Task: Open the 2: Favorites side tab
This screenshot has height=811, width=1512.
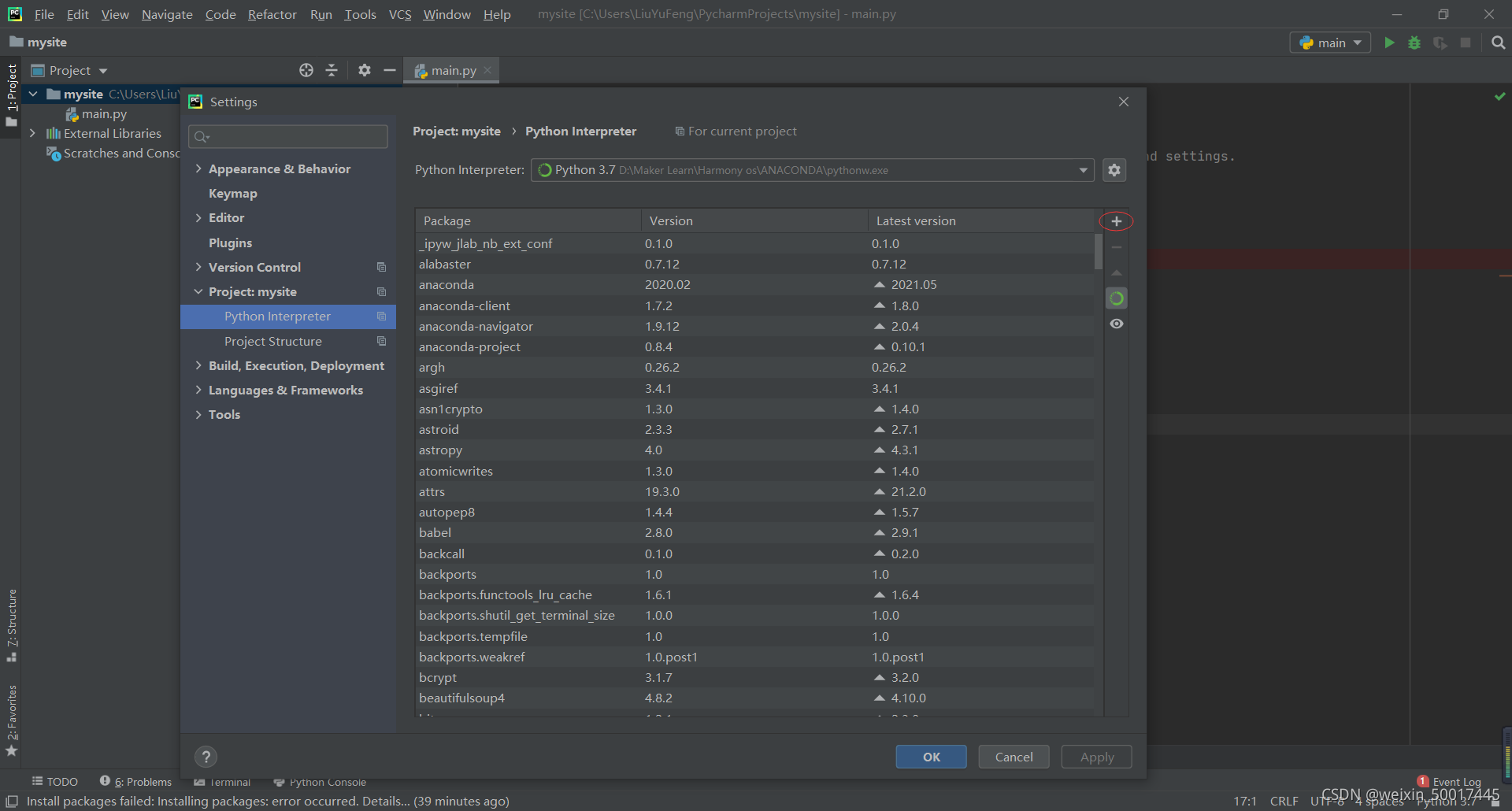Action: [11, 720]
